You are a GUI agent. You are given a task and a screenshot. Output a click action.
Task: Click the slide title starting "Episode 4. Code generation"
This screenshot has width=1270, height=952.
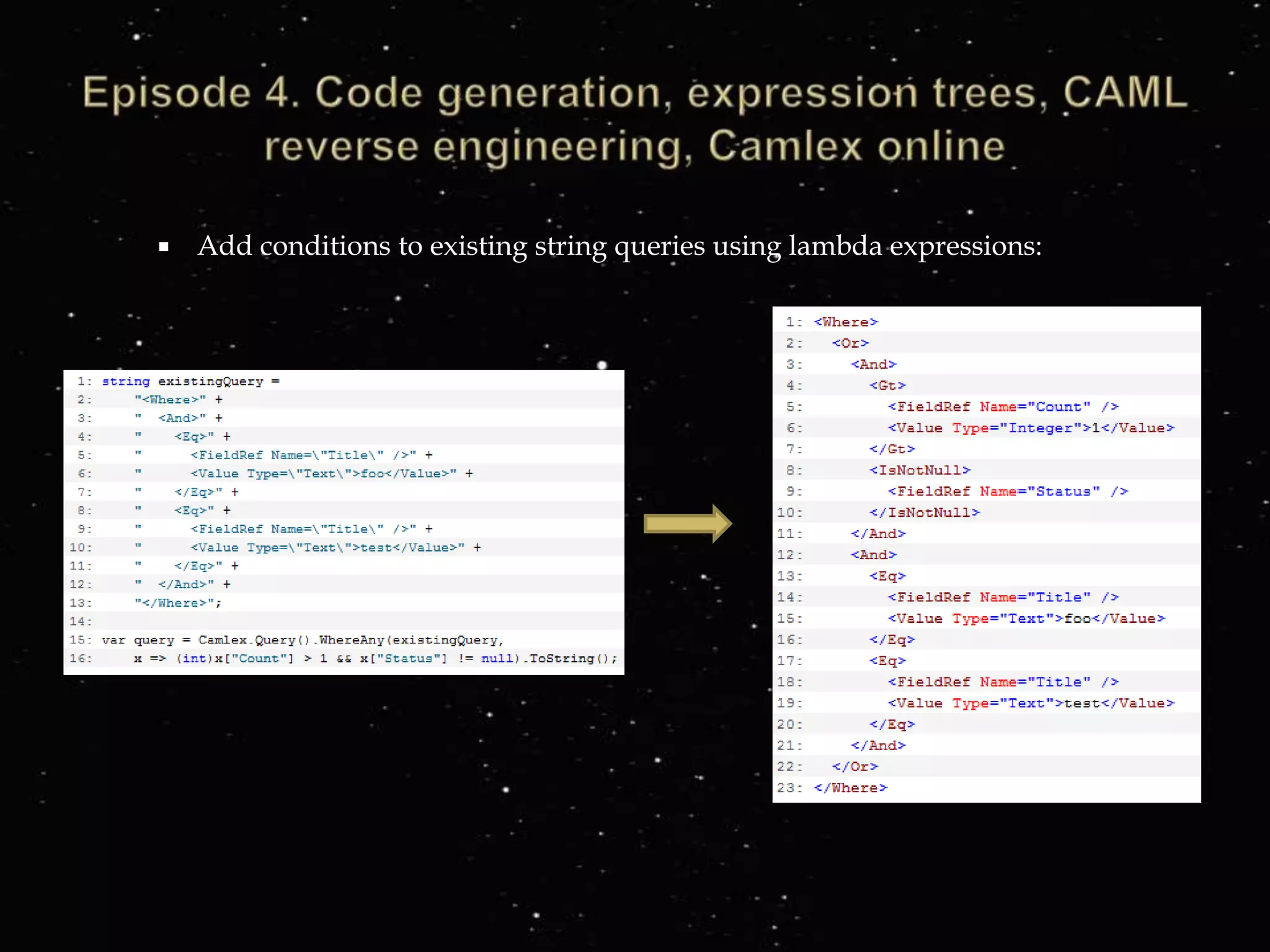pyautogui.click(x=635, y=118)
